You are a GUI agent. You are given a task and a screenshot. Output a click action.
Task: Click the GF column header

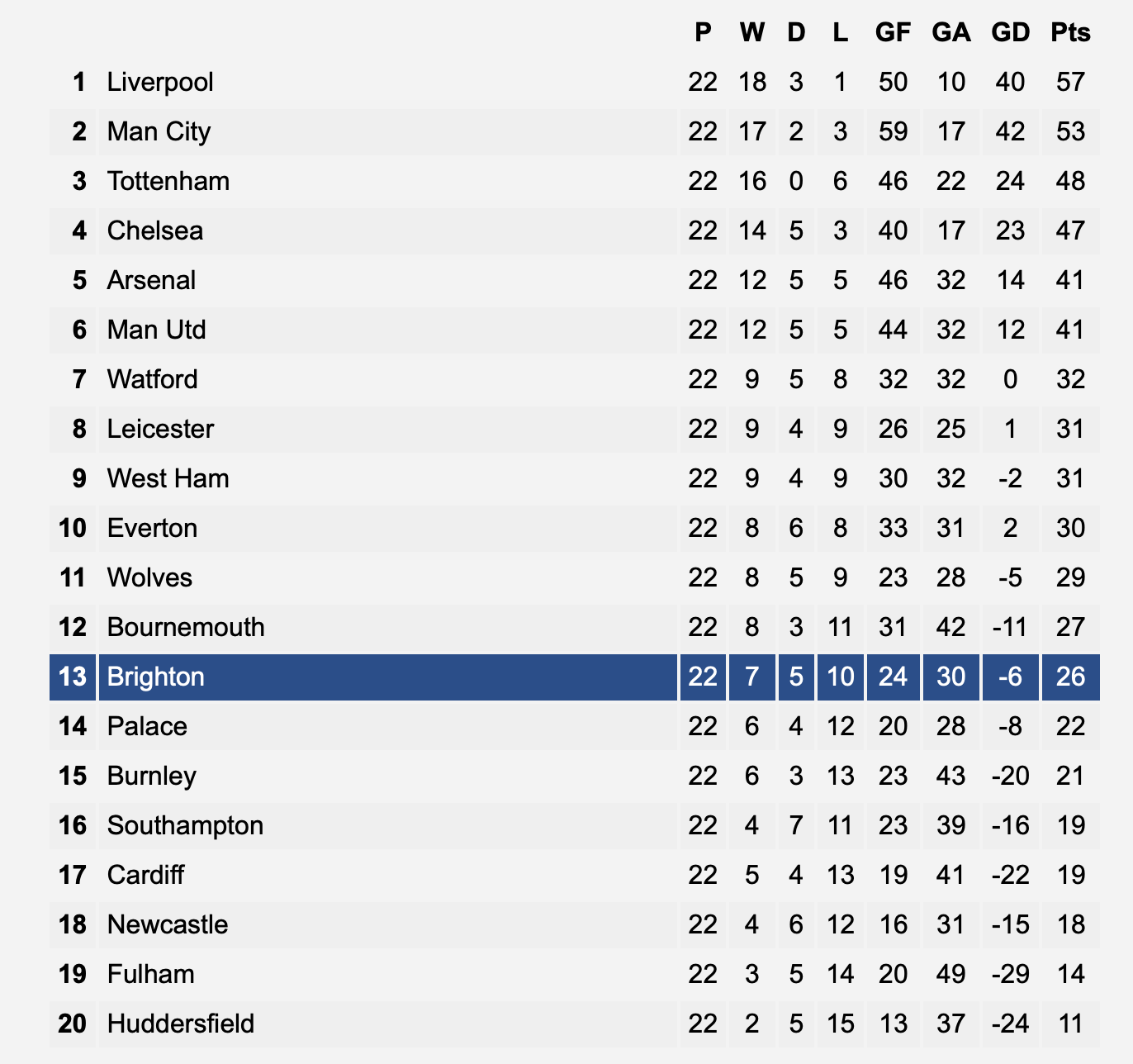point(893,32)
